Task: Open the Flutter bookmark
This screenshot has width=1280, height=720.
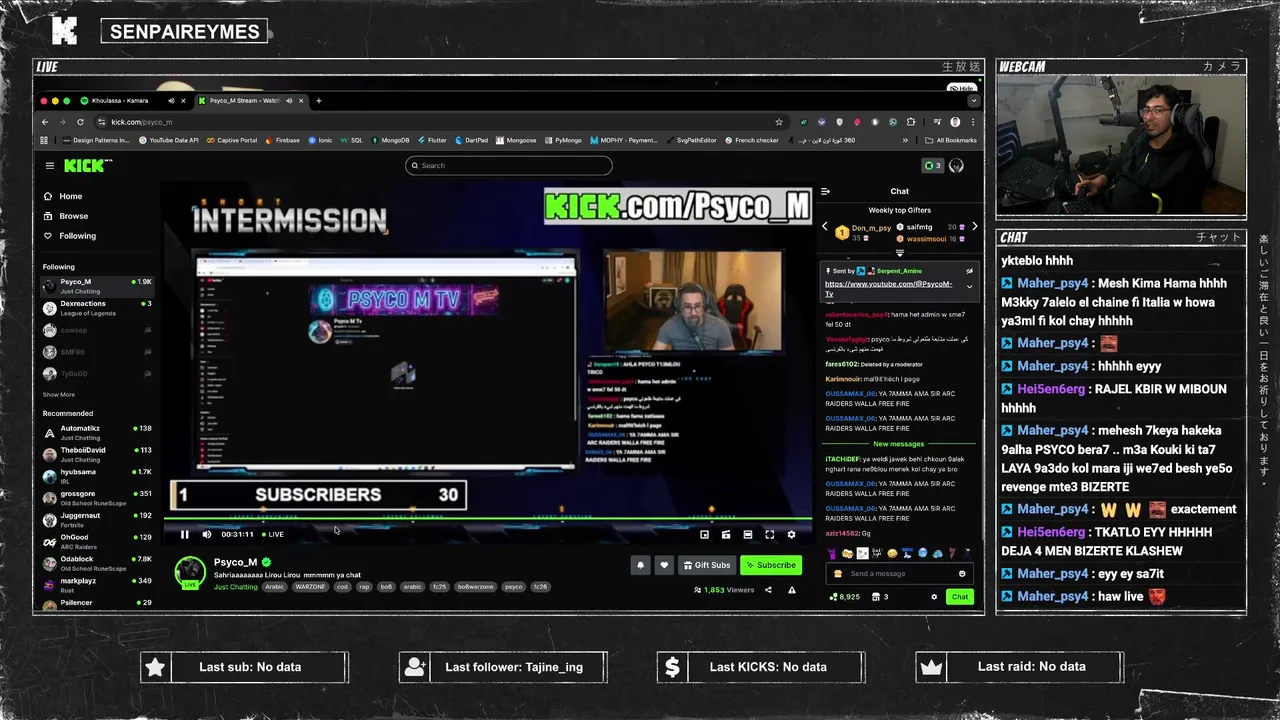Action: (x=432, y=140)
